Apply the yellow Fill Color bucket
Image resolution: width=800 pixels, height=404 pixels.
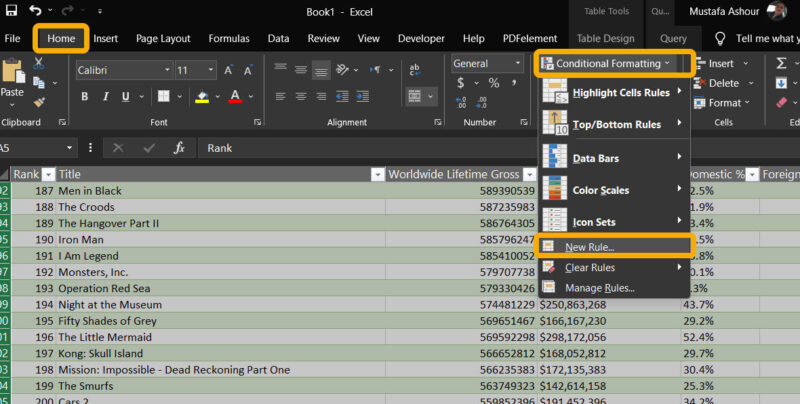tap(203, 96)
